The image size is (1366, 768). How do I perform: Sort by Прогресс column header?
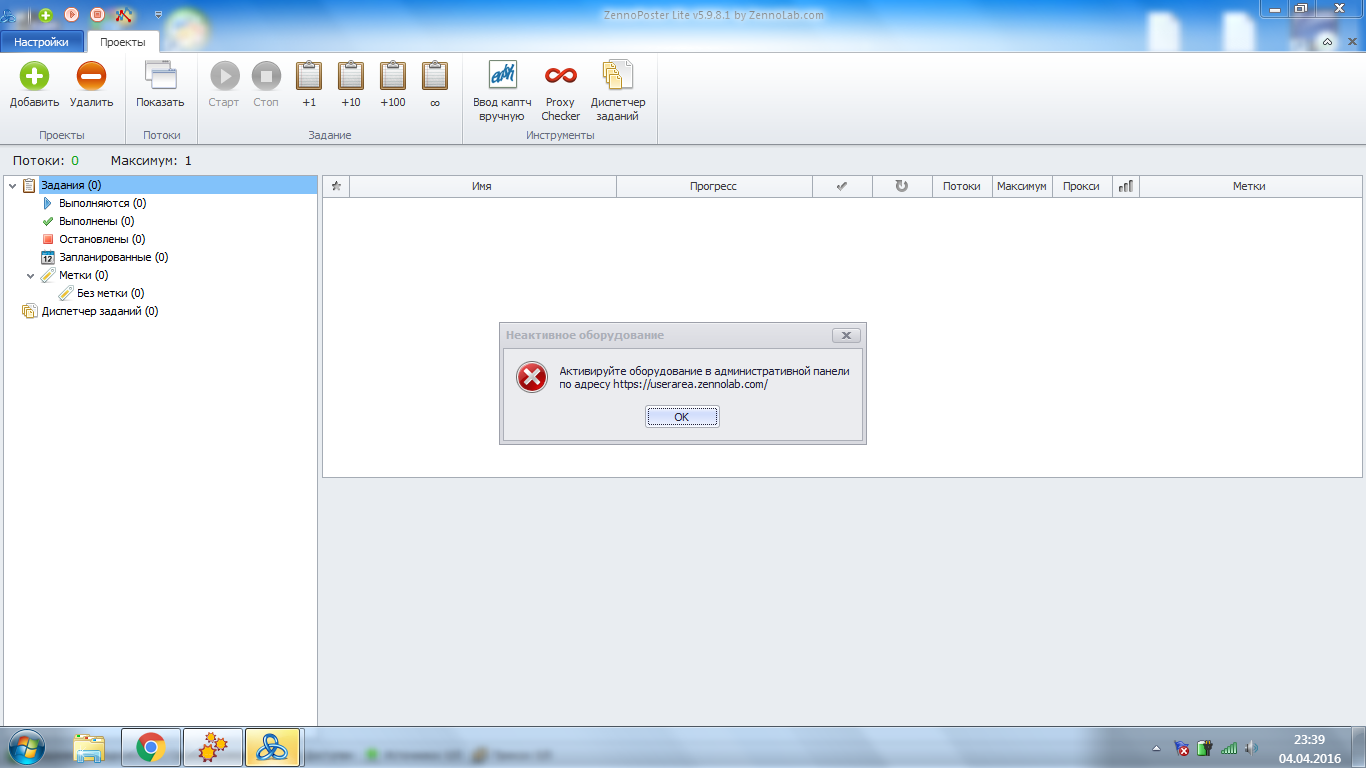(x=714, y=186)
